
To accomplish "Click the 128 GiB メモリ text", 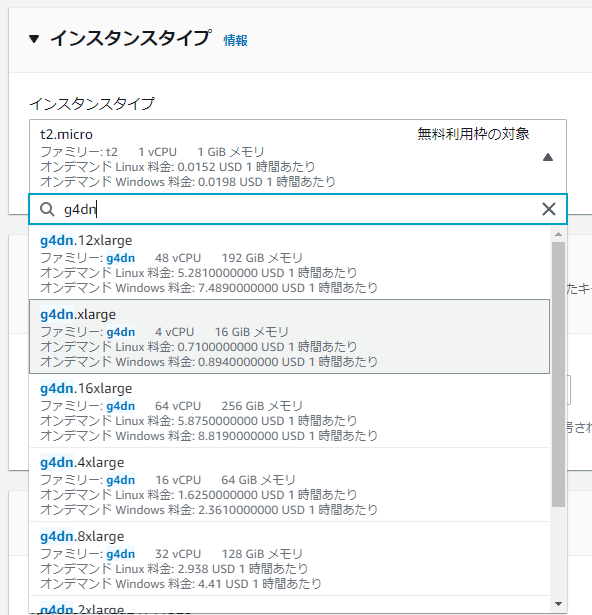I will pyautogui.click(x=262, y=554).
